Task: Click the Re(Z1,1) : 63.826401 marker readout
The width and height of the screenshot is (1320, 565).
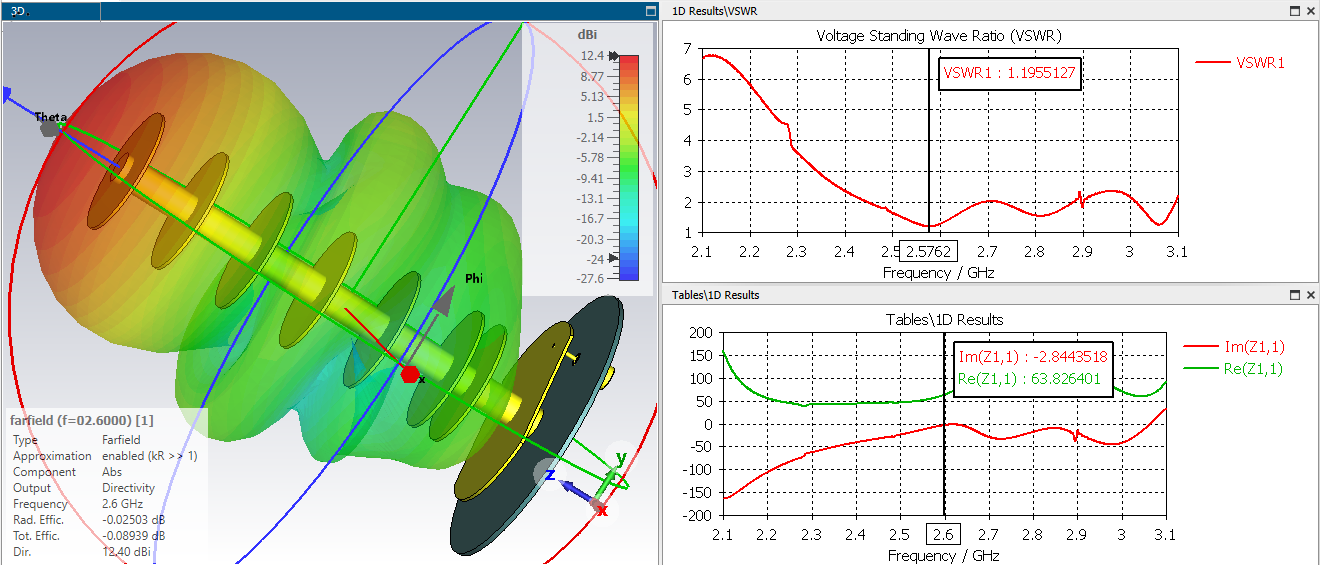Action: point(1030,379)
